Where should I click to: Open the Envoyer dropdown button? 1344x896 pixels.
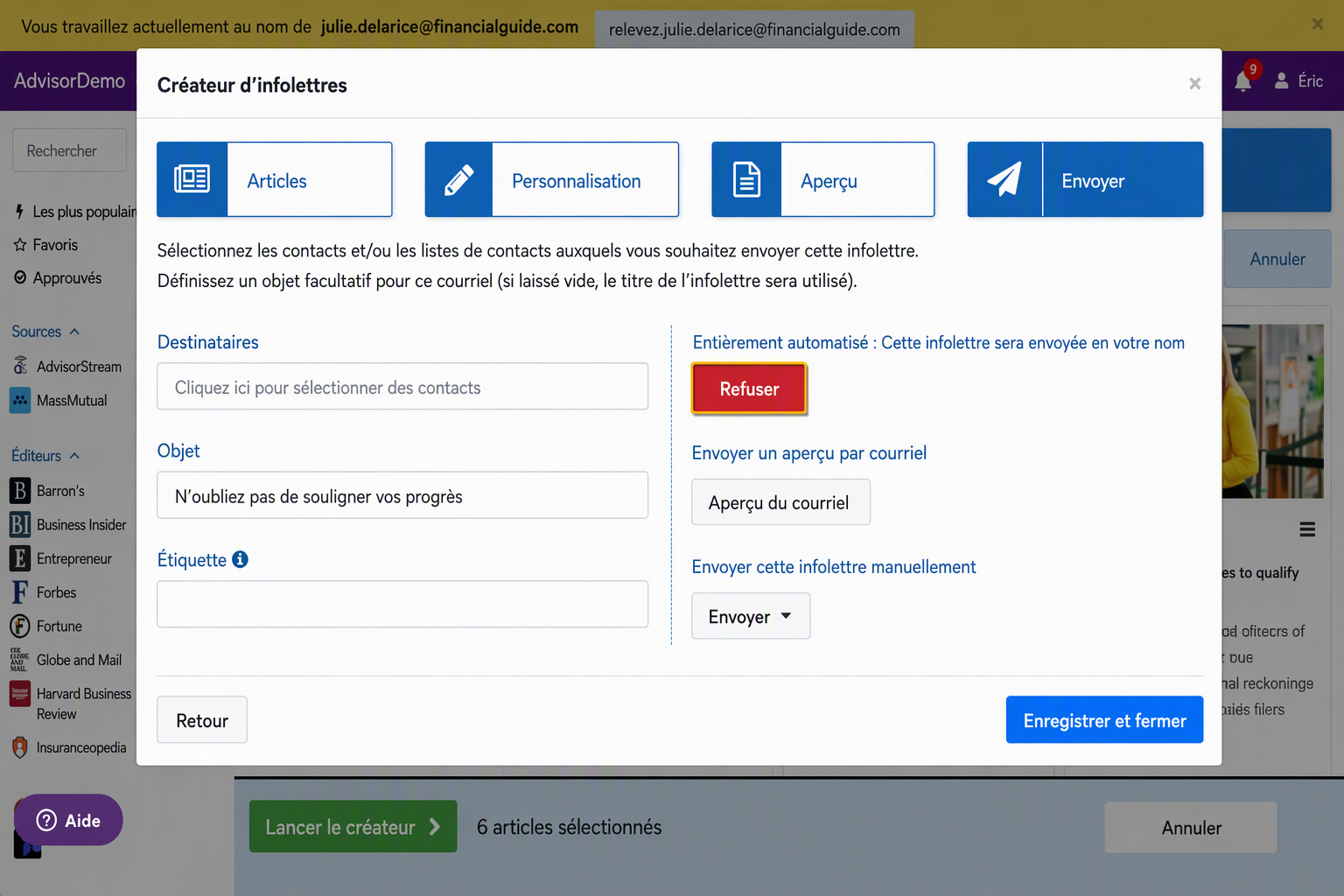[751, 616]
